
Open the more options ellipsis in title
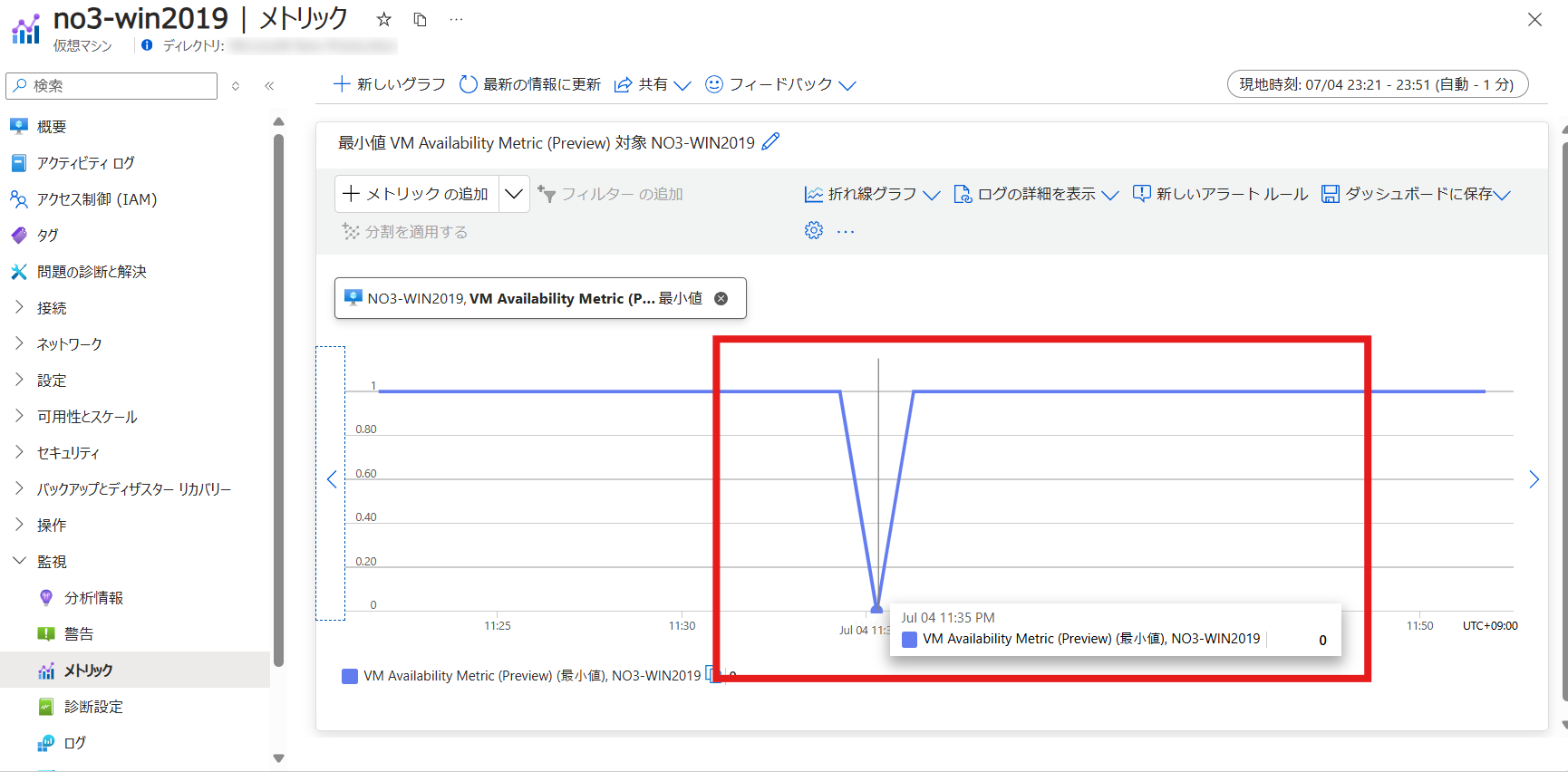coord(456,19)
